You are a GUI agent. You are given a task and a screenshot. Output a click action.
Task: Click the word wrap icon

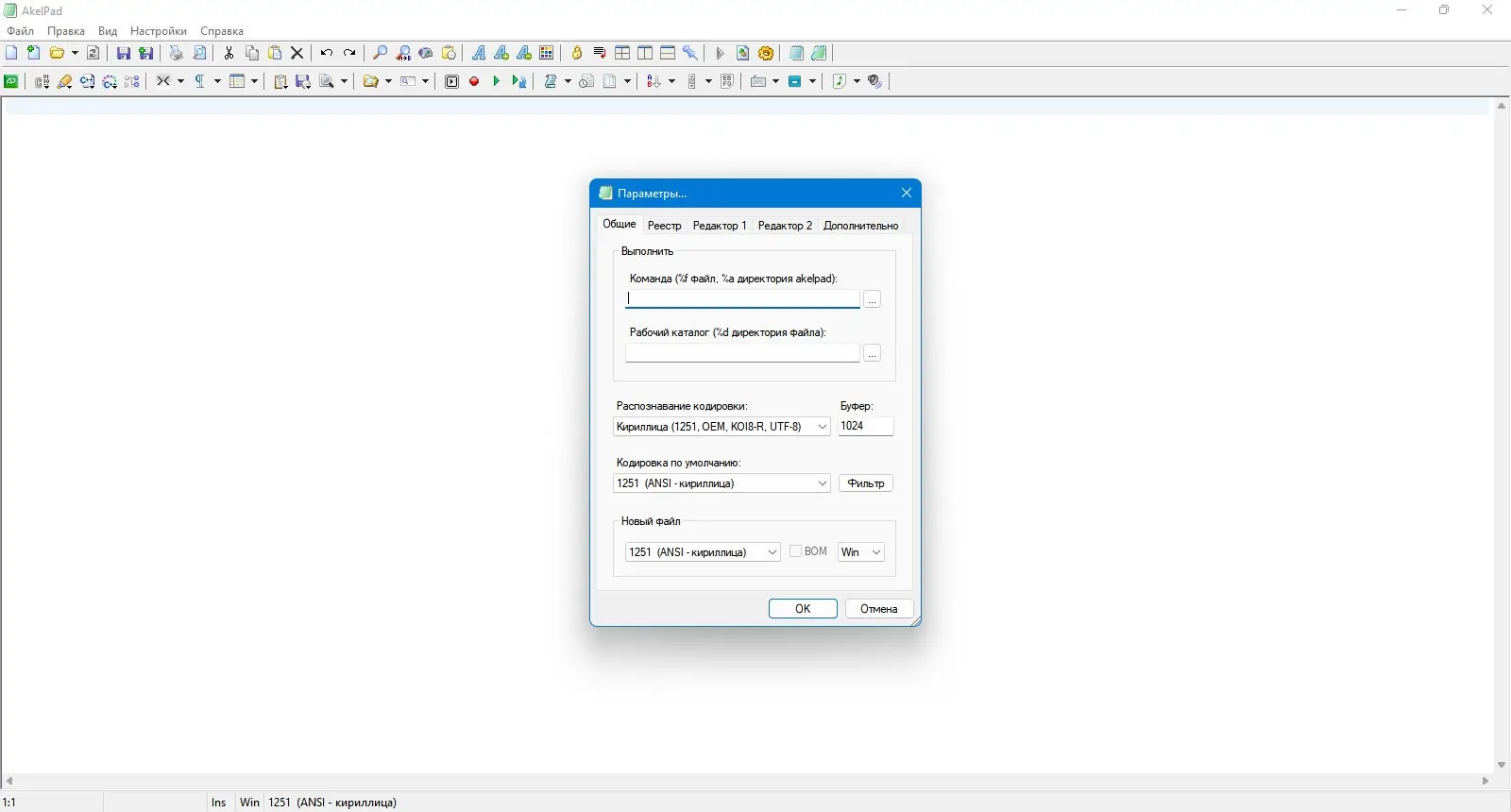pyautogui.click(x=600, y=54)
